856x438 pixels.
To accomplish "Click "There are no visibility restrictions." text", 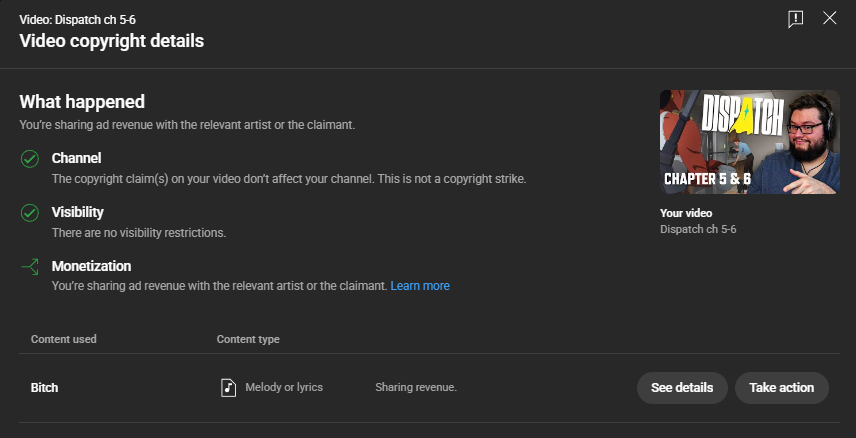I will click(139, 233).
